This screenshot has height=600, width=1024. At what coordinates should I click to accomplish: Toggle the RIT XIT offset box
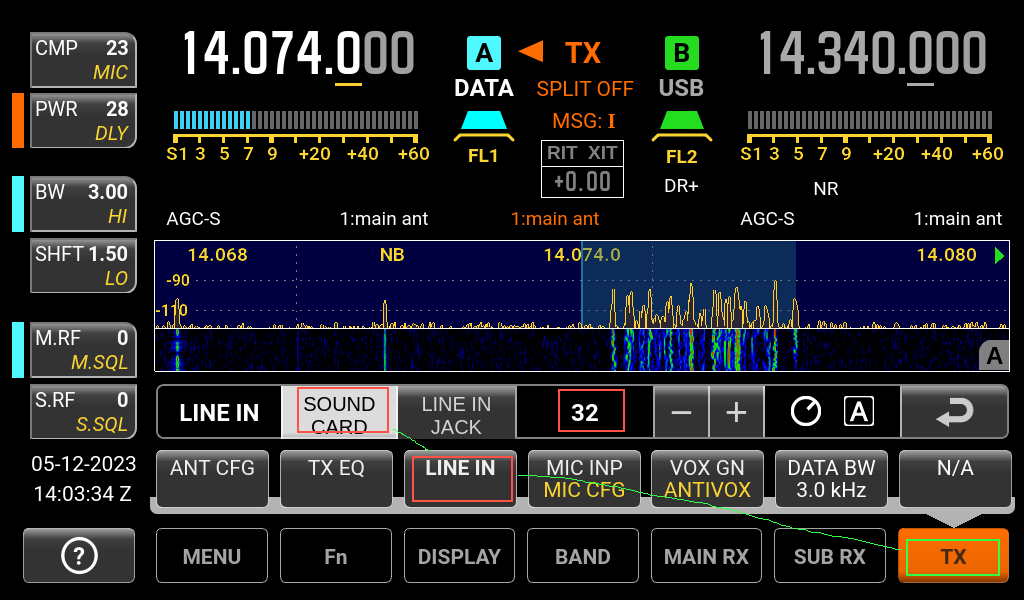pyautogui.click(x=583, y=168)
